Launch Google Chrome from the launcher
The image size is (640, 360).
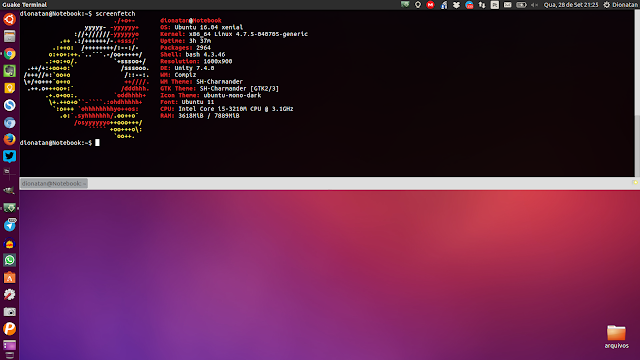9,54
